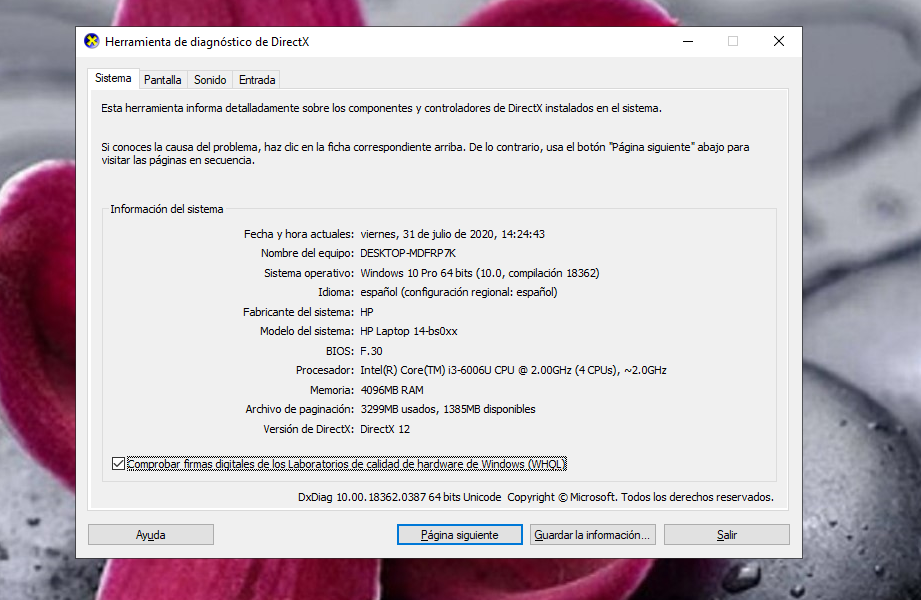Click the 'Archivo de paginación:' label

(x=300, y=409)
